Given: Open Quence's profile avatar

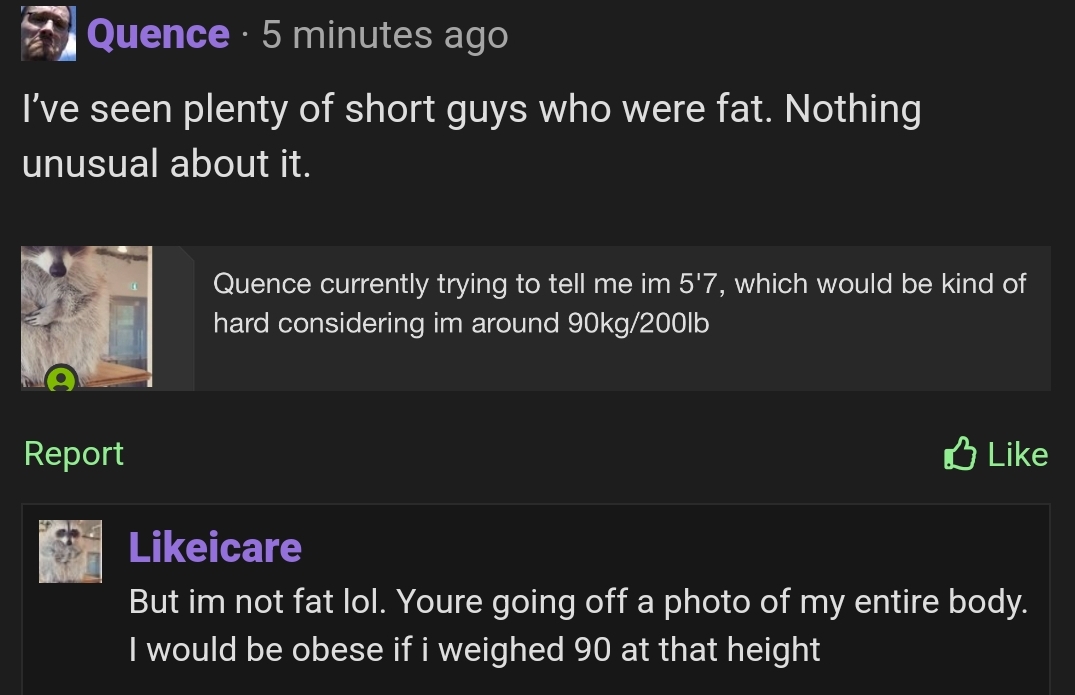Looking at the screenshot, I should pos(48,34).
